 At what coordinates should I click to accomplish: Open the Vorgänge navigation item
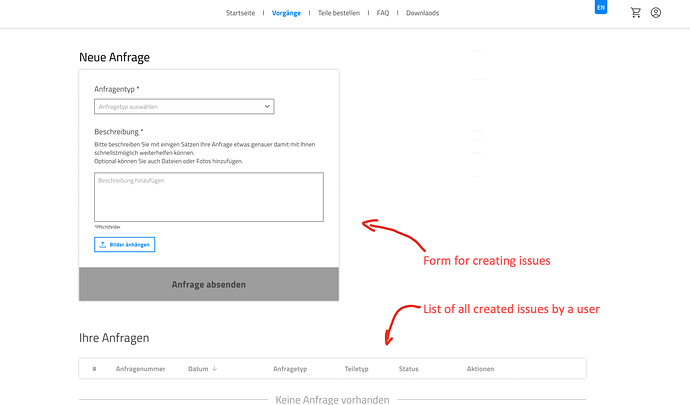tap(286, 13)
